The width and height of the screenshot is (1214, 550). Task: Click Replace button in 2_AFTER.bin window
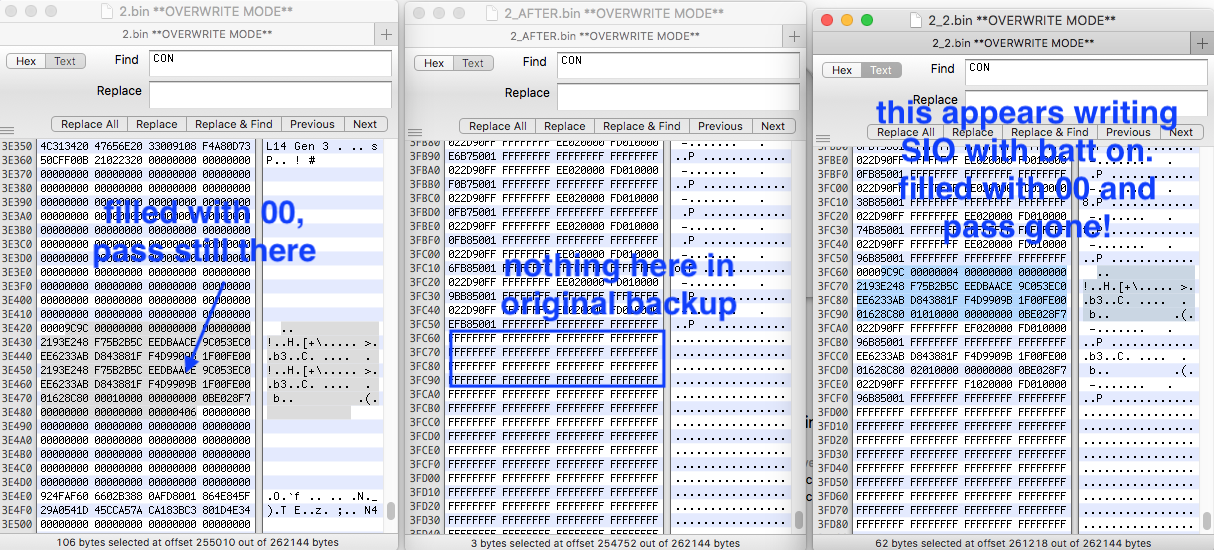pyautogui.click(x=565, y=126)
